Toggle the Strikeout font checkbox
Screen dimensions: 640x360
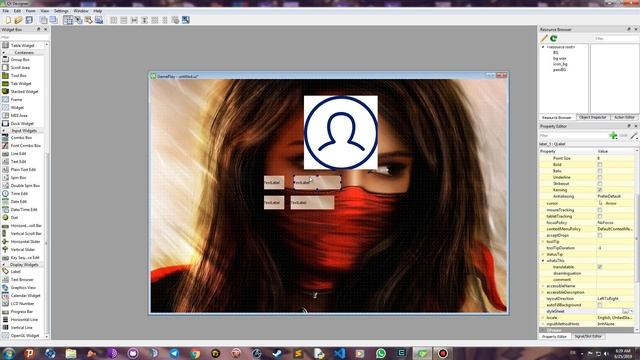(600, 184)
